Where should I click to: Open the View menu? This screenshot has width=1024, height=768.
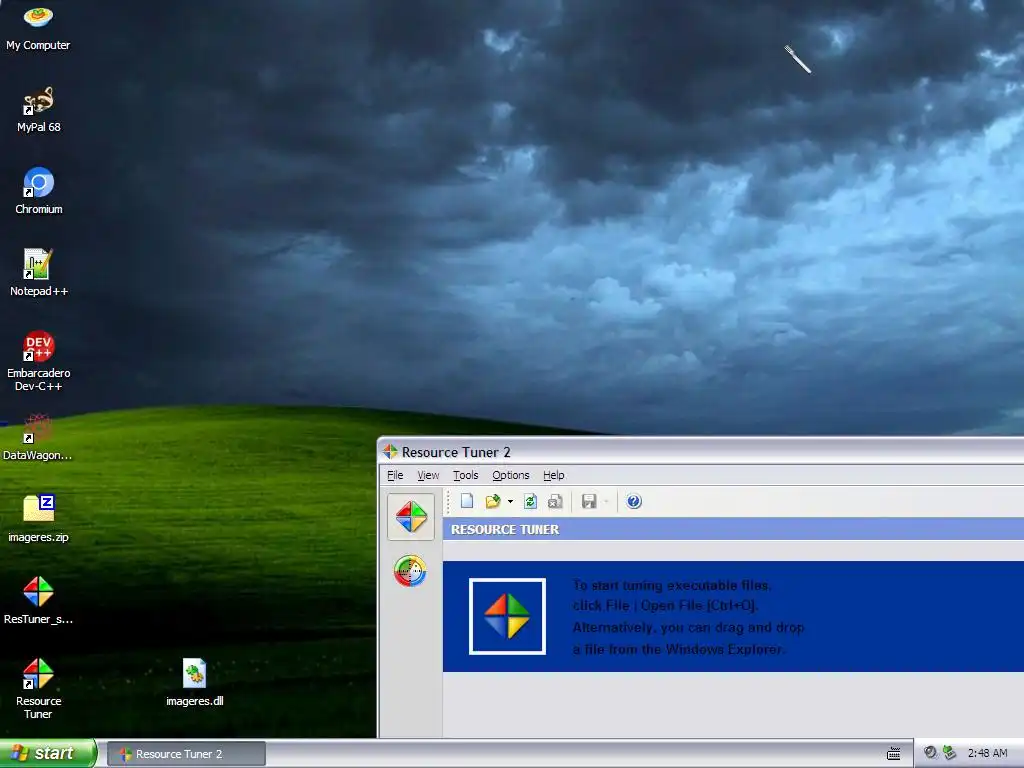428,475
